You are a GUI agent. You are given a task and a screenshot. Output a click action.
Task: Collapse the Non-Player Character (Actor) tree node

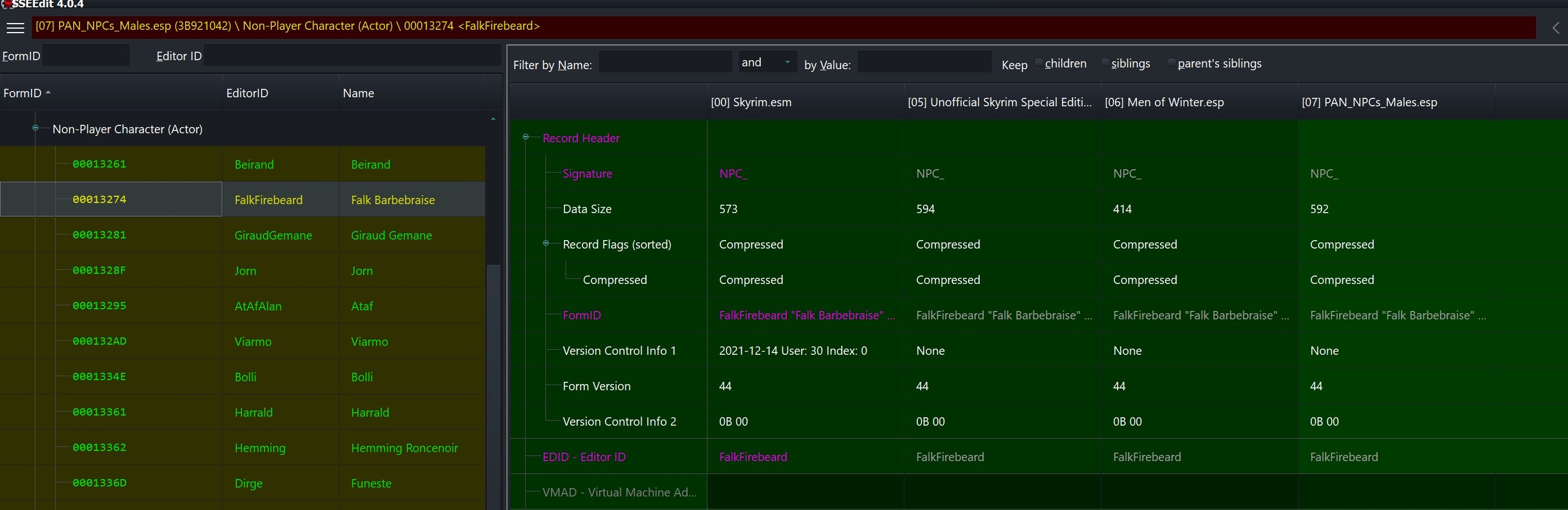pyautogui.click(x=35, y=128)
